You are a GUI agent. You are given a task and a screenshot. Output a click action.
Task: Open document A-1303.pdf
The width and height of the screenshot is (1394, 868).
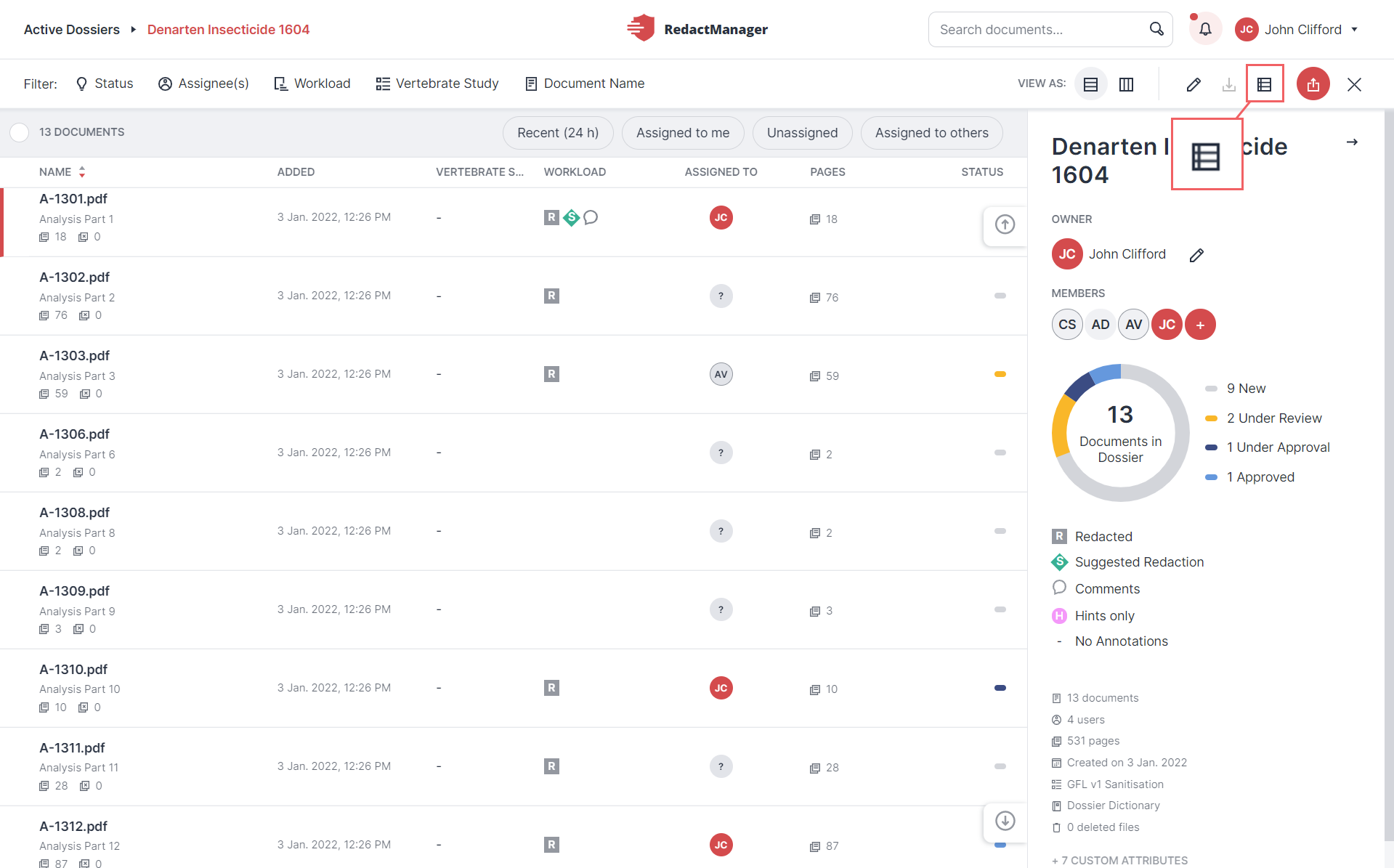point(74,356)
